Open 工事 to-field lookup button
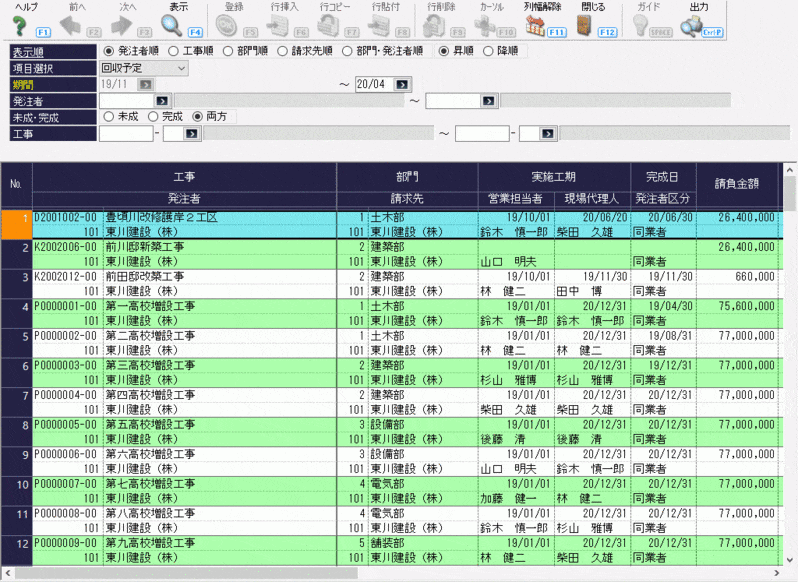Viewport: 798px width, 582px height. coord(548,134)
